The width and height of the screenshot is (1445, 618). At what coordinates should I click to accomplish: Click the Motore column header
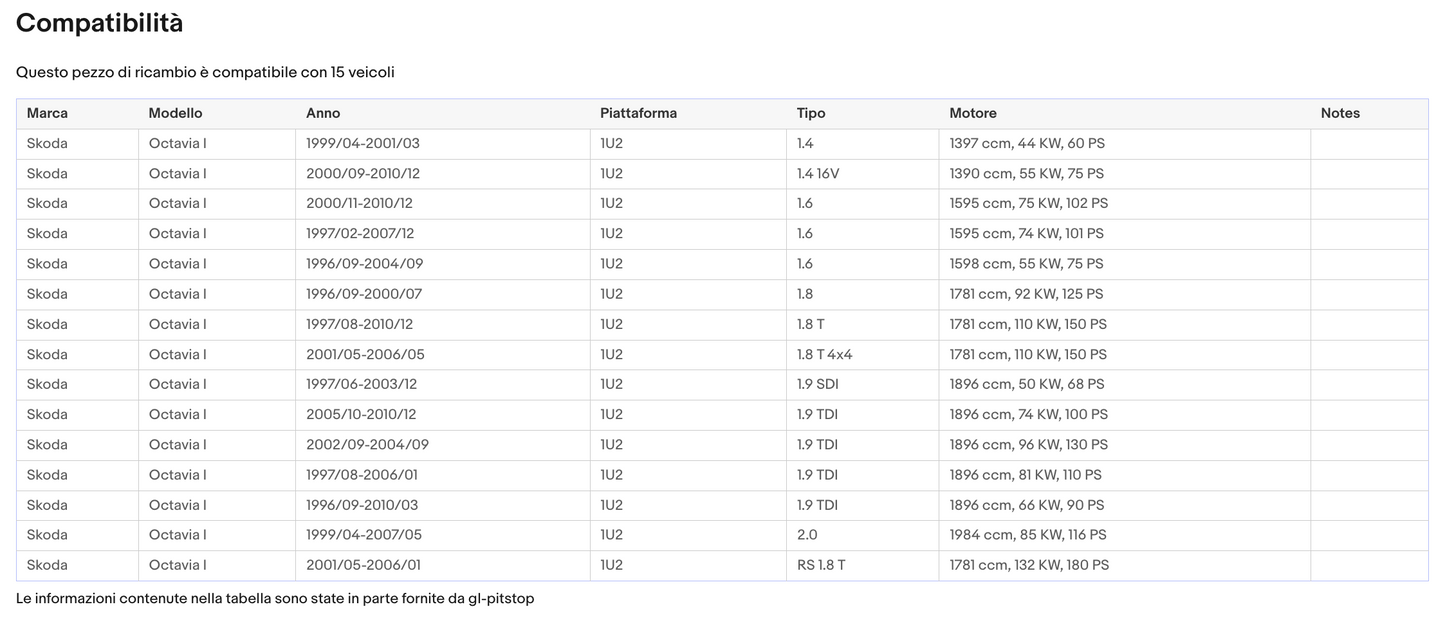coord(973,113)
